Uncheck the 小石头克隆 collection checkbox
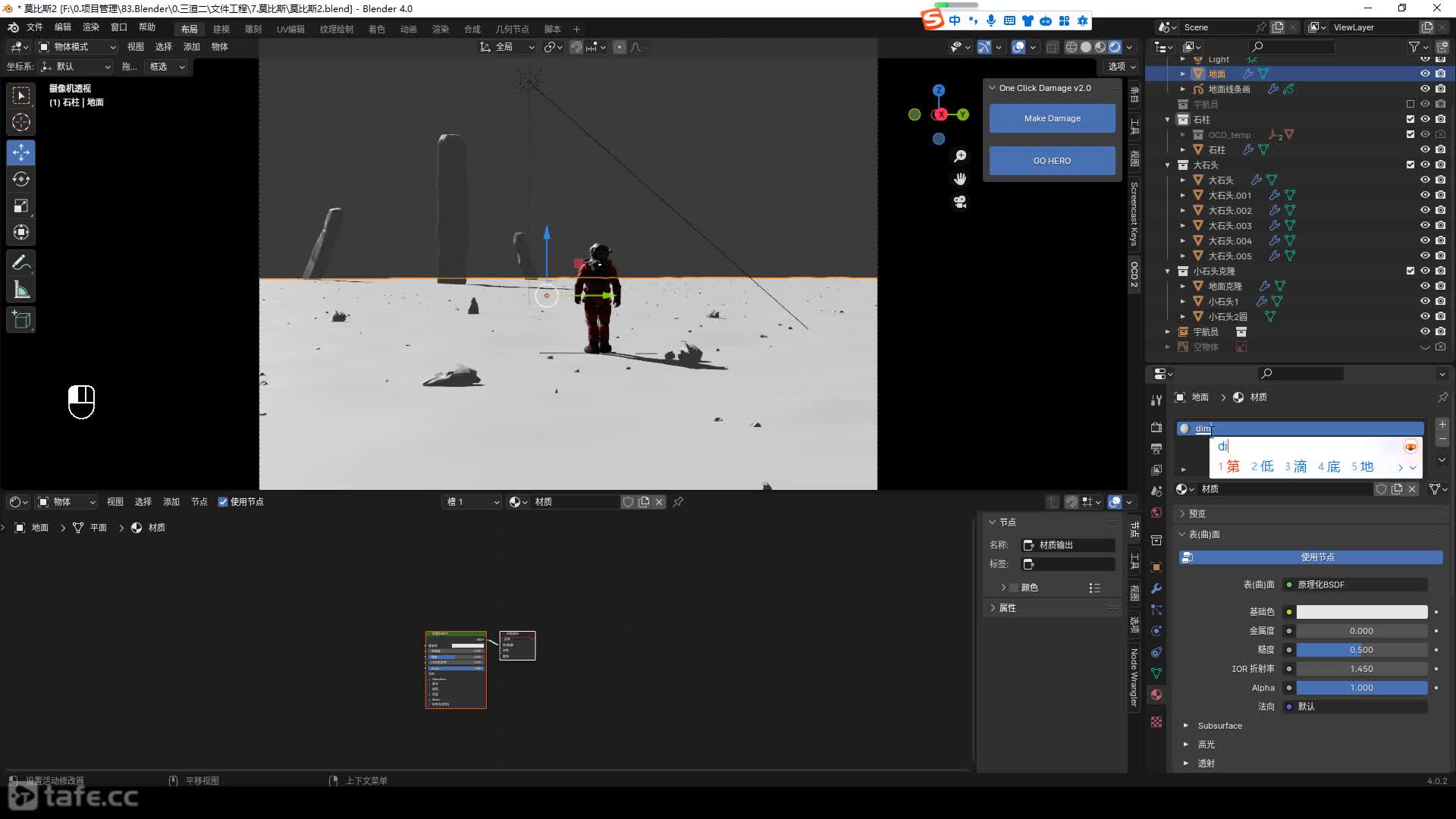 (x=1410, y=271)
